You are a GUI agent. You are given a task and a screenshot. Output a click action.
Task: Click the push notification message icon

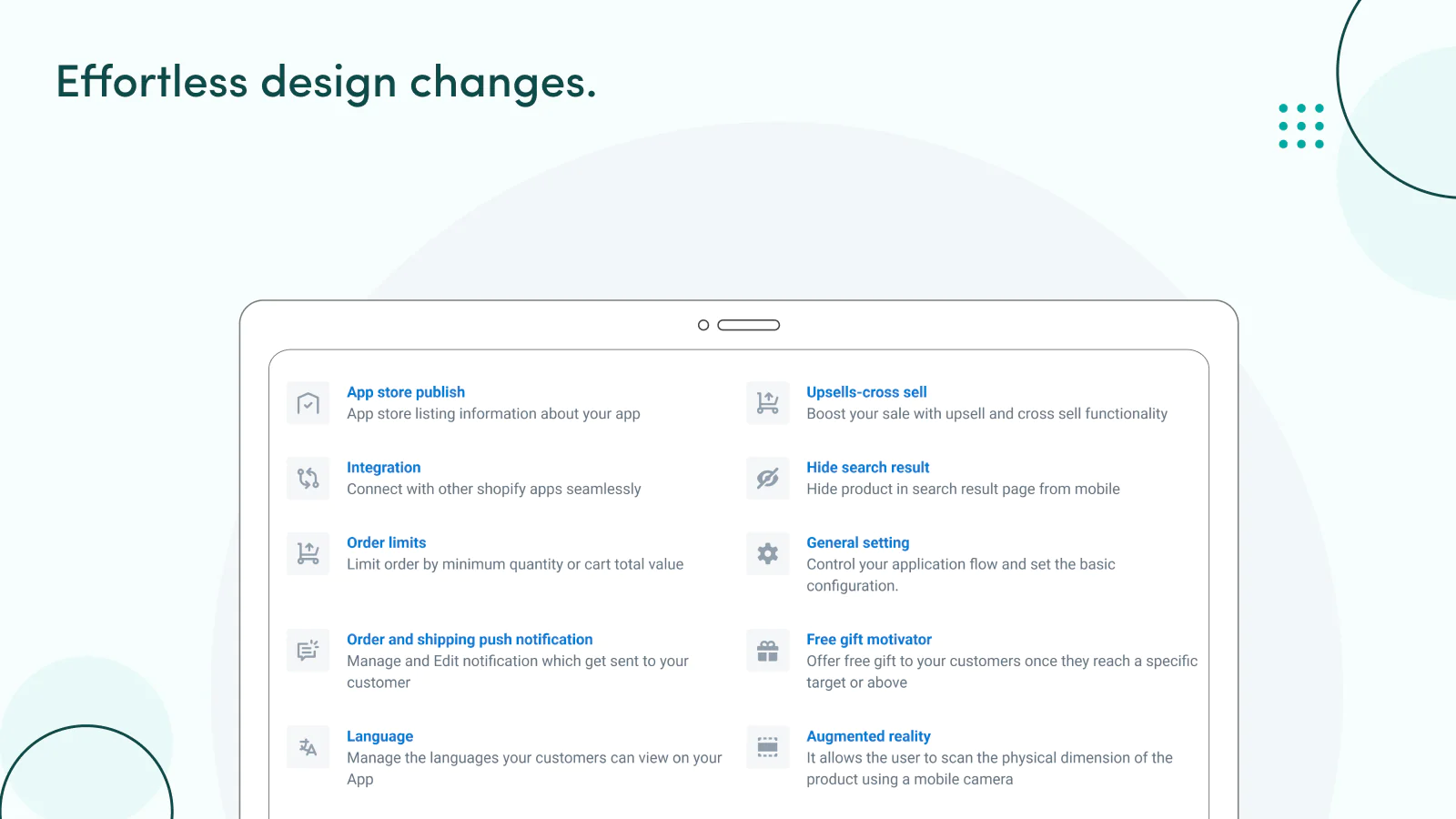[x=308, y=650]
